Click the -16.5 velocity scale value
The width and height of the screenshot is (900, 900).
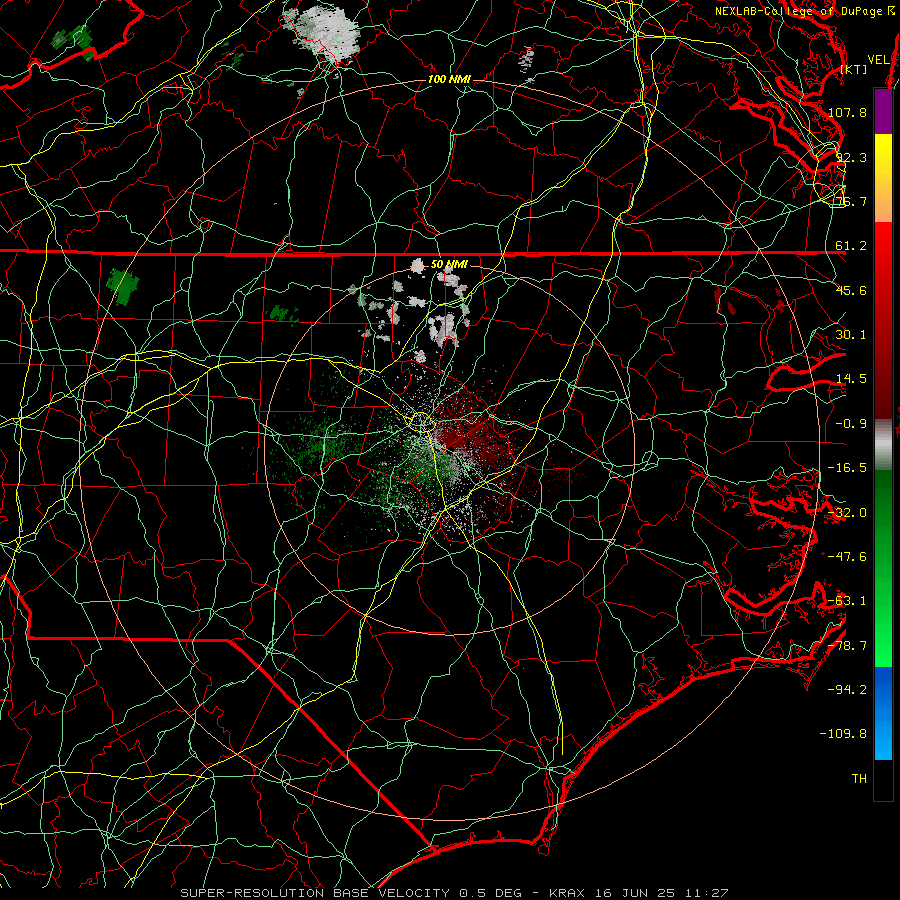pos(848,468)
